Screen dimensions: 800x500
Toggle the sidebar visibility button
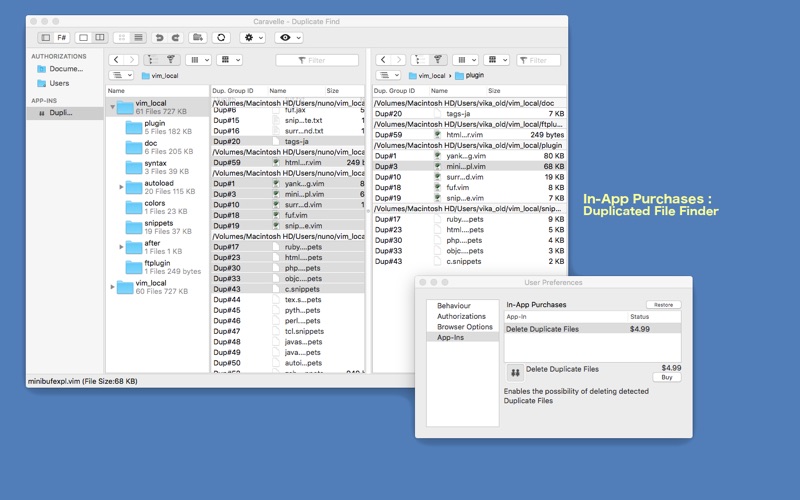tap(45, 38)
